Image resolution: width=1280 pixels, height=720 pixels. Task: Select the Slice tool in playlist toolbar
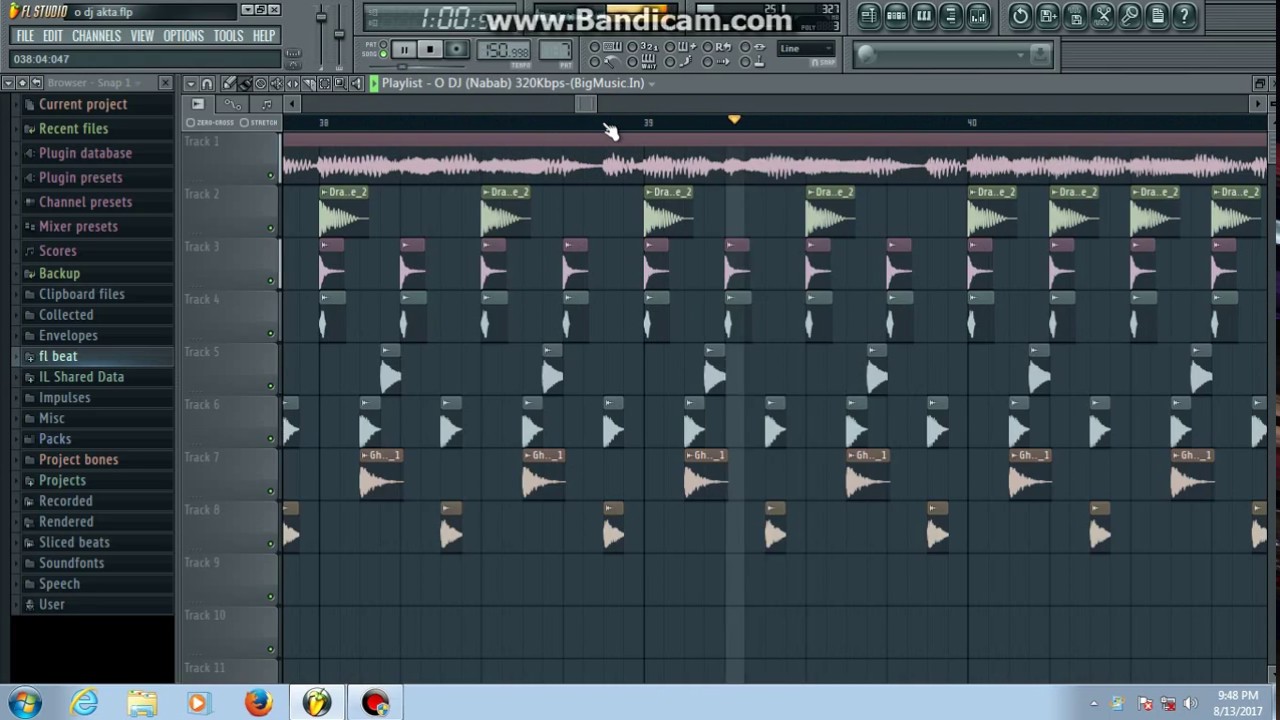309,83
